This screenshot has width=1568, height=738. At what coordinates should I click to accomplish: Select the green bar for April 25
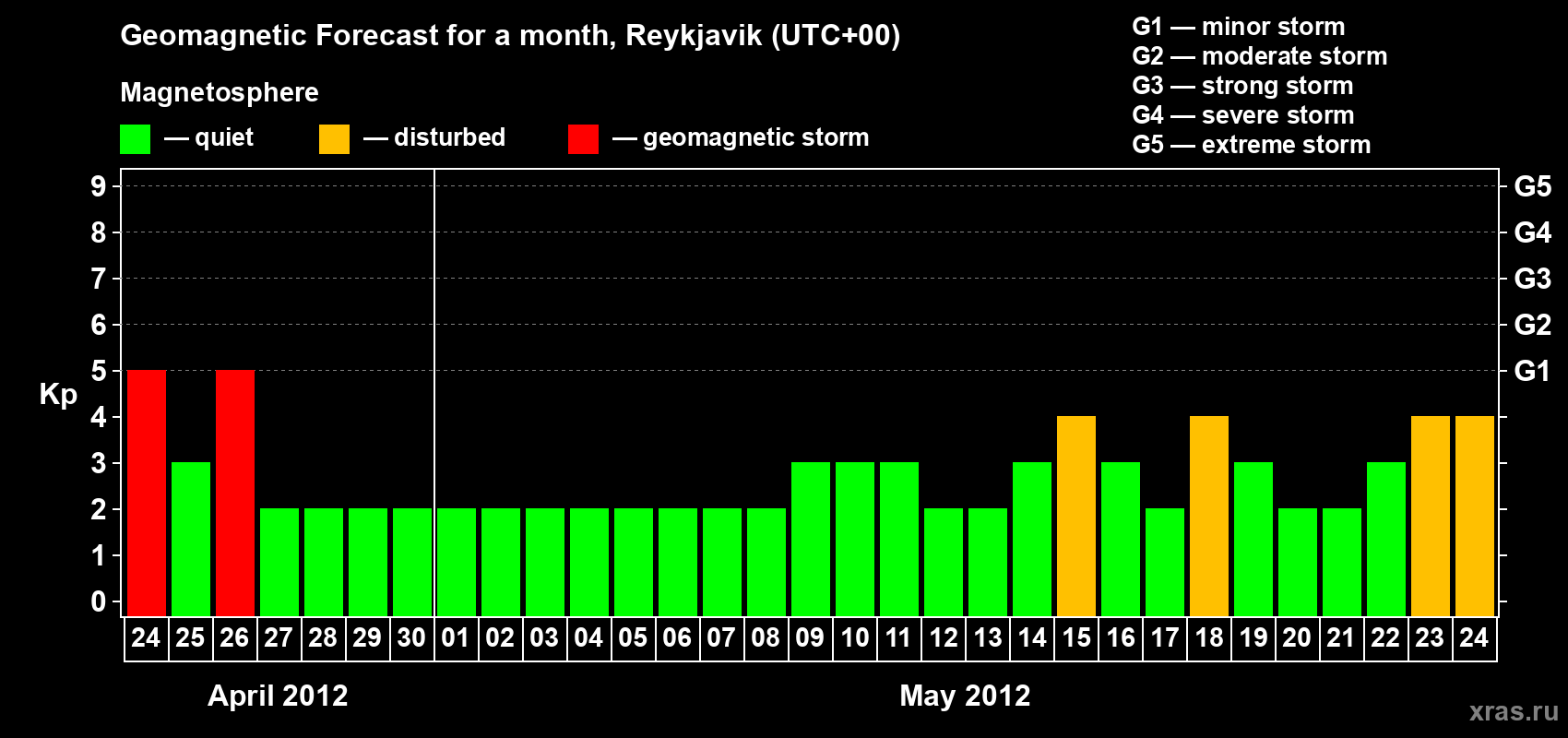click(191, 539)
